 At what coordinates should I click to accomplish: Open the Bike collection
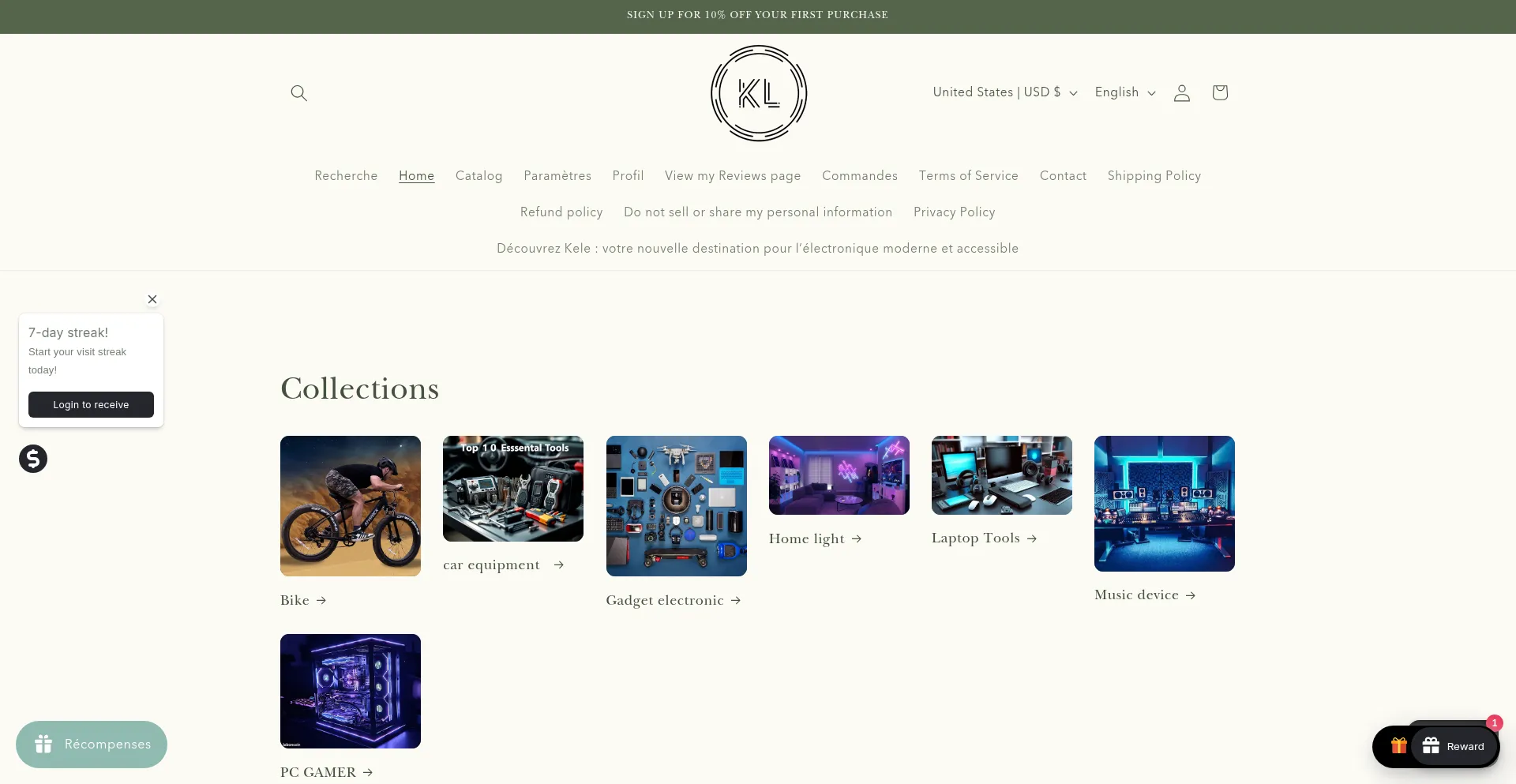[x=302, y=600]
